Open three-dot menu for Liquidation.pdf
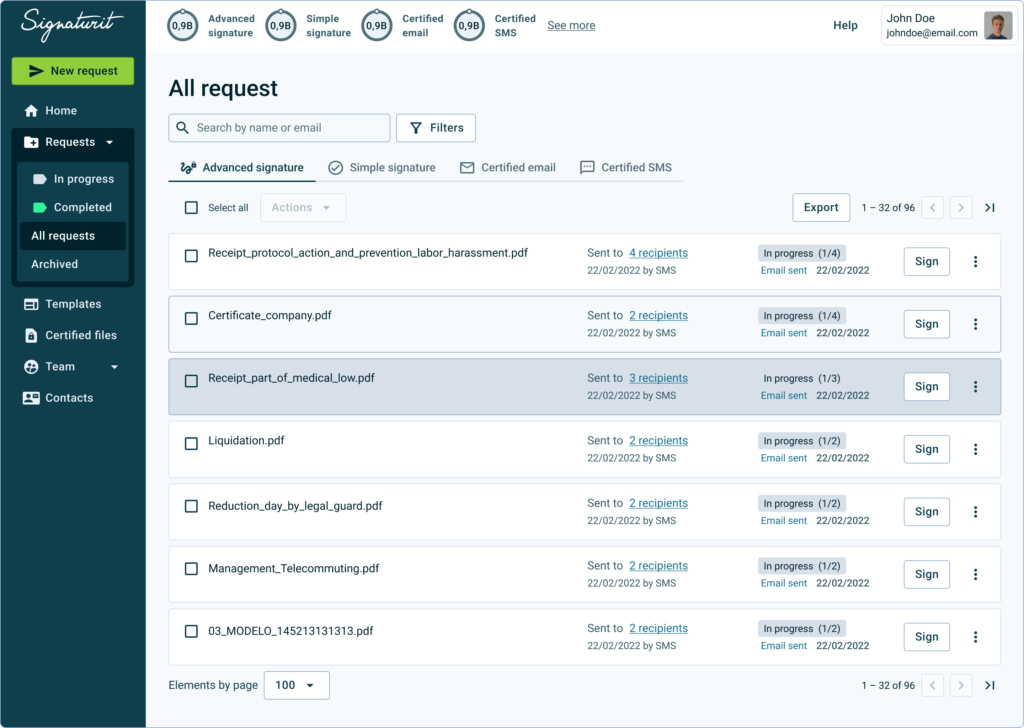The width and height of the screenshot is (1024, 728). (x=975, y=449)
